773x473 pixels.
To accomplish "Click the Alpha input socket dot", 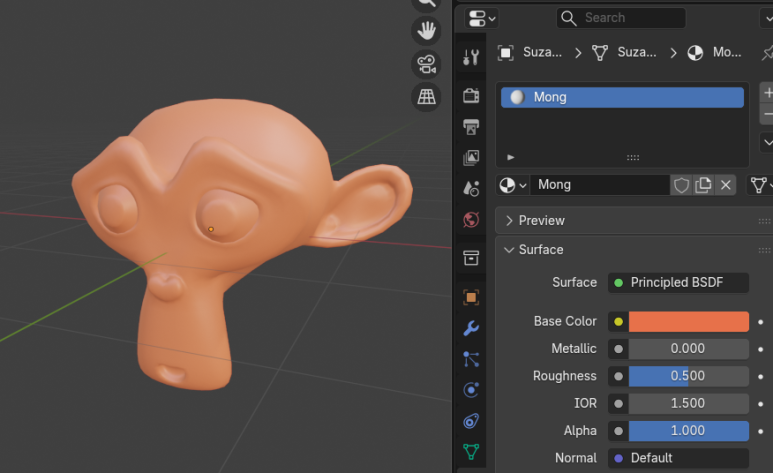I will click(x=618, y=432).
